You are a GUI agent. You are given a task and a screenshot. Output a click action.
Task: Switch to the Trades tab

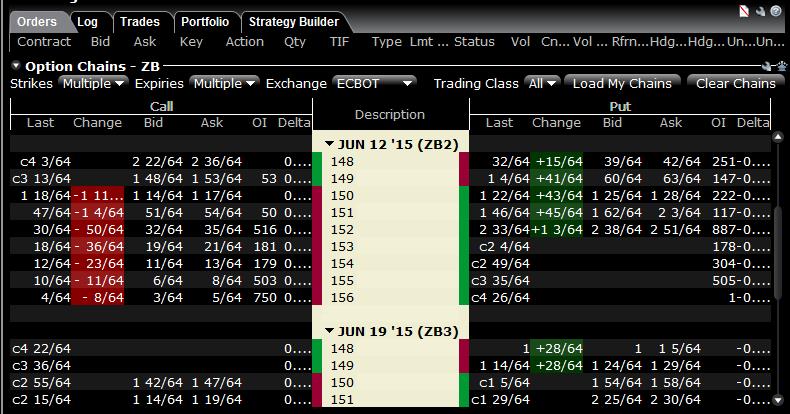tap(139, 21)
